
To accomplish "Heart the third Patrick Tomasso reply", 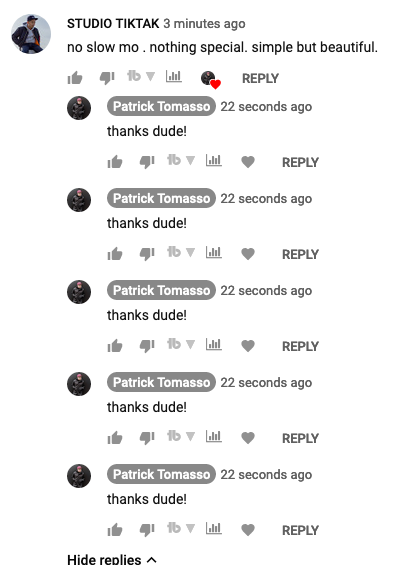I will pyautogui.click(x=248, y=346).
